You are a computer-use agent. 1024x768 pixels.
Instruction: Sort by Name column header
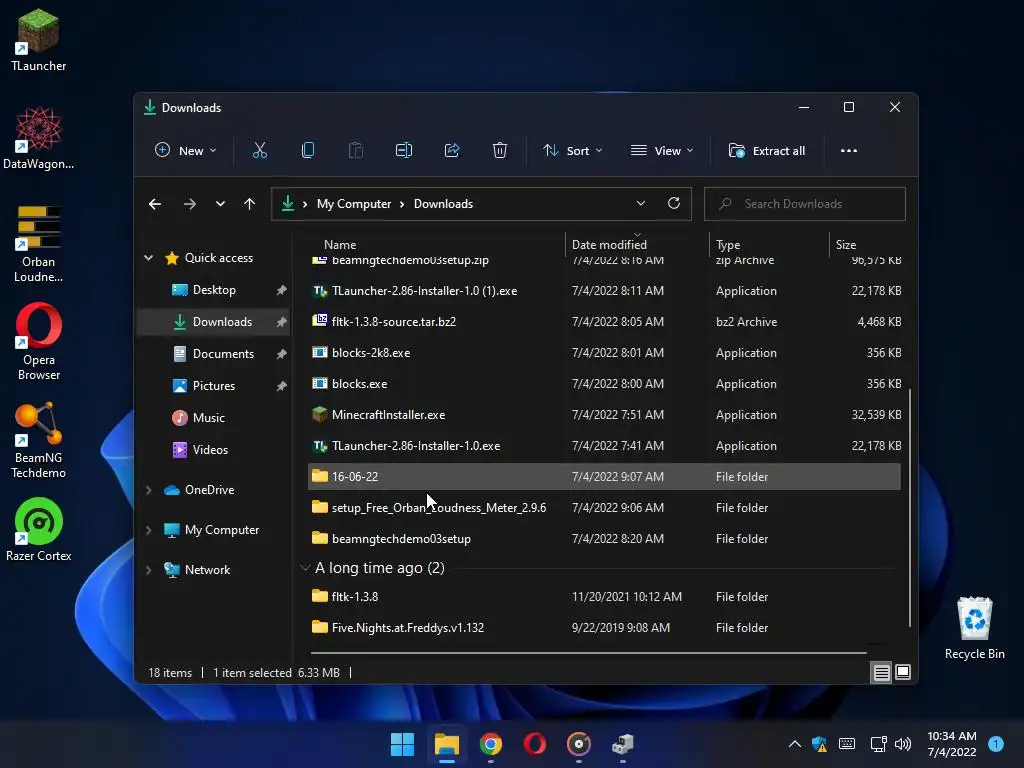pyautogui.click(x=340, y=244)
